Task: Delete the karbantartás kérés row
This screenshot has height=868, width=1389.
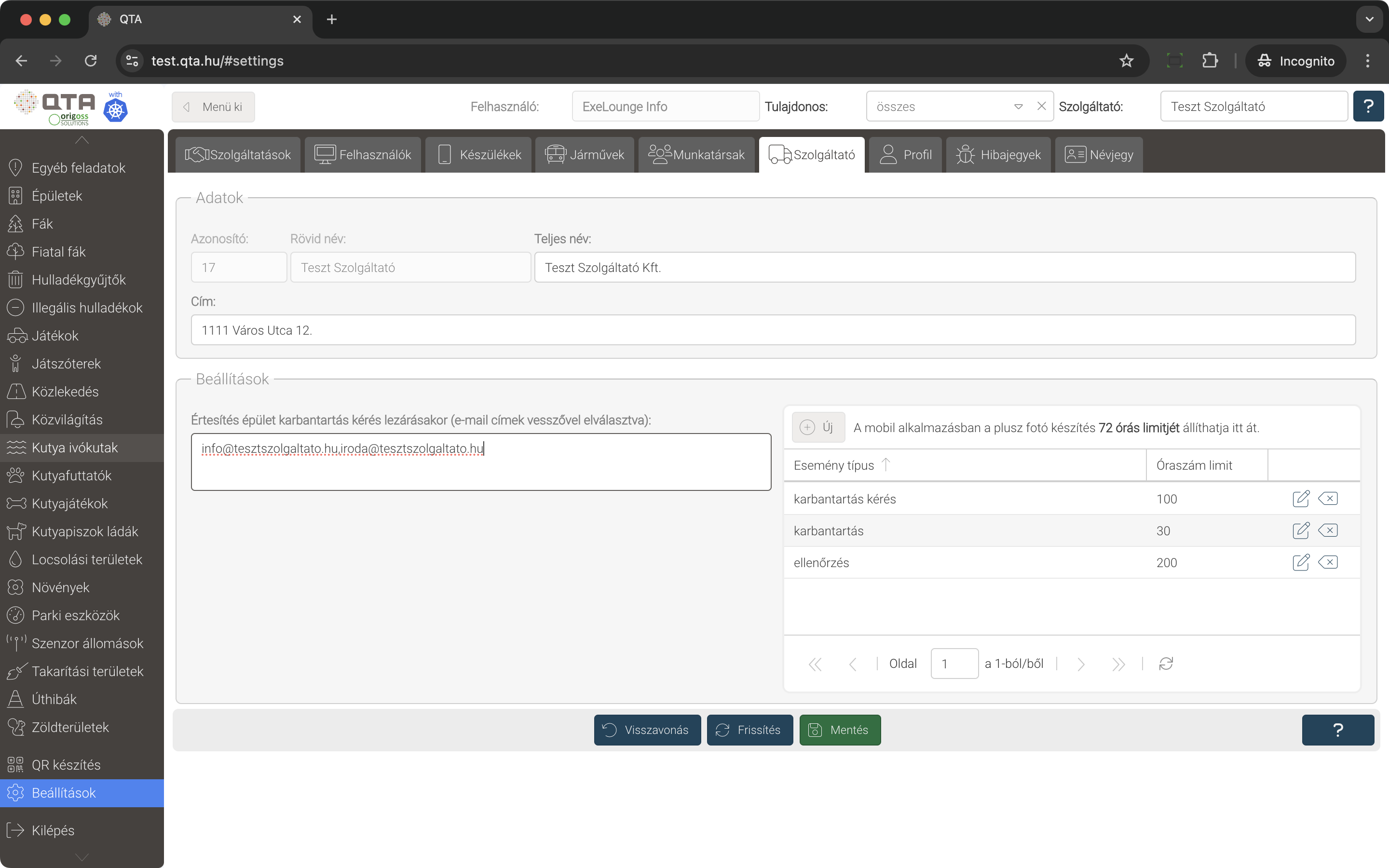Action: (1328, 498)
